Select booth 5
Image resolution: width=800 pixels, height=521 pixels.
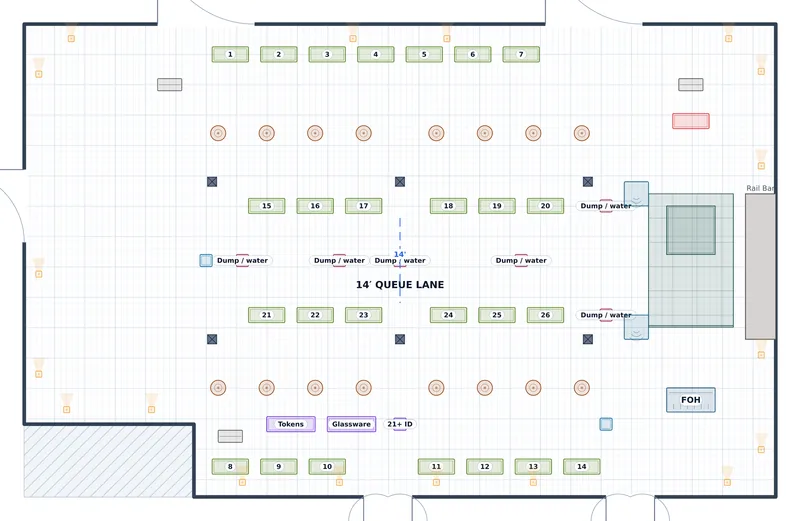click(424, 54)
